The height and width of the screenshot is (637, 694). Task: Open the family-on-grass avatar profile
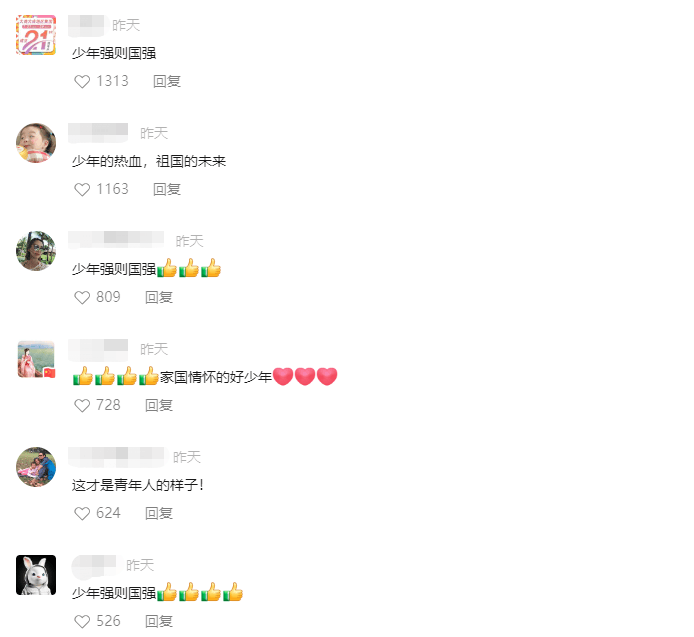(36, 467)
